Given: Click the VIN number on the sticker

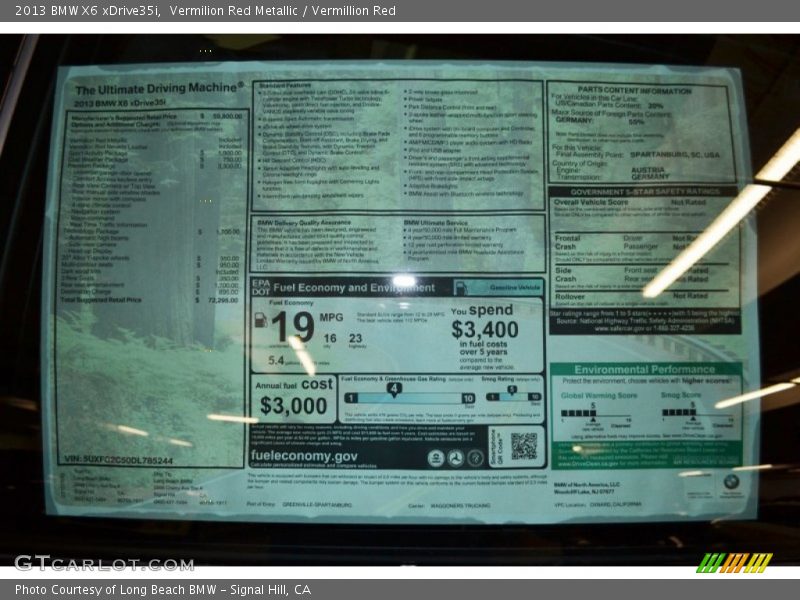Looking at the screenshot, I should pos(119,460).
